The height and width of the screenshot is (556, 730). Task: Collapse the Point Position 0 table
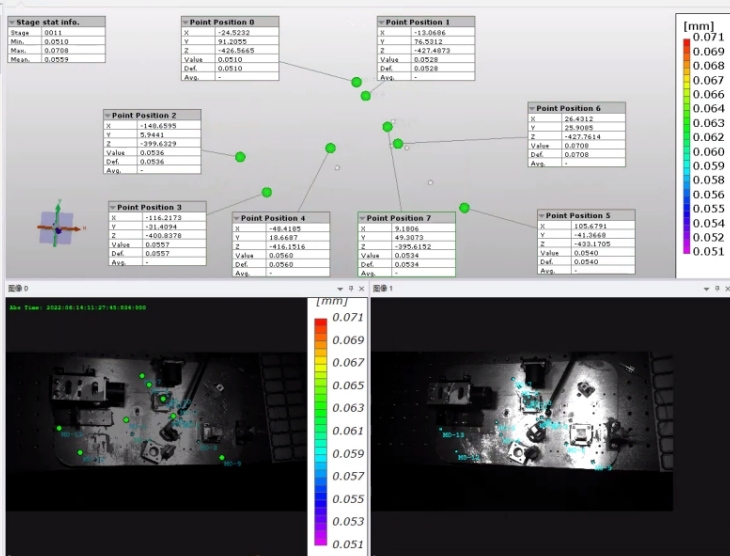click(x=187, y=22)
